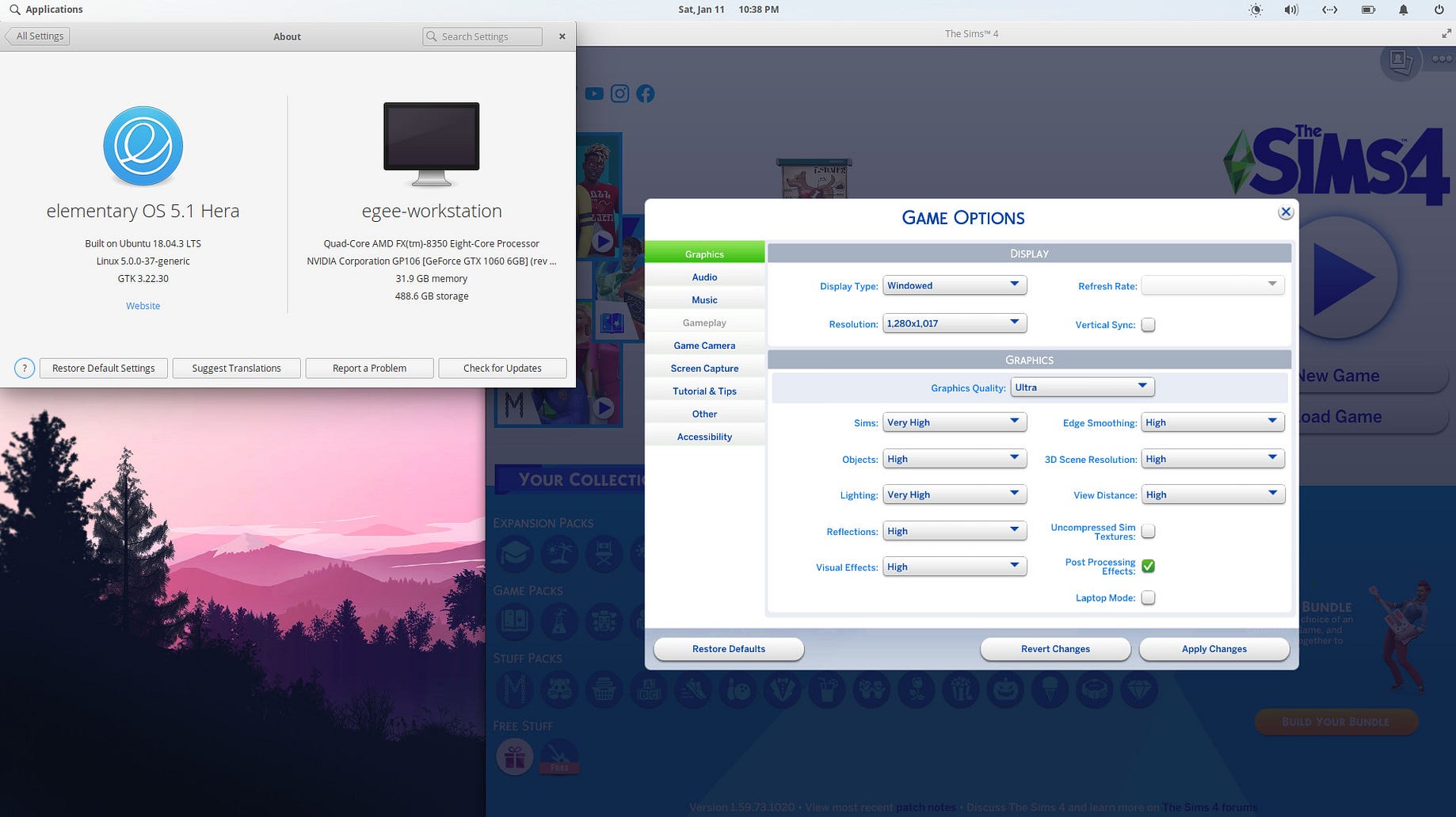
Task: Switch to the Music options tab
Action: pos(704,300)
